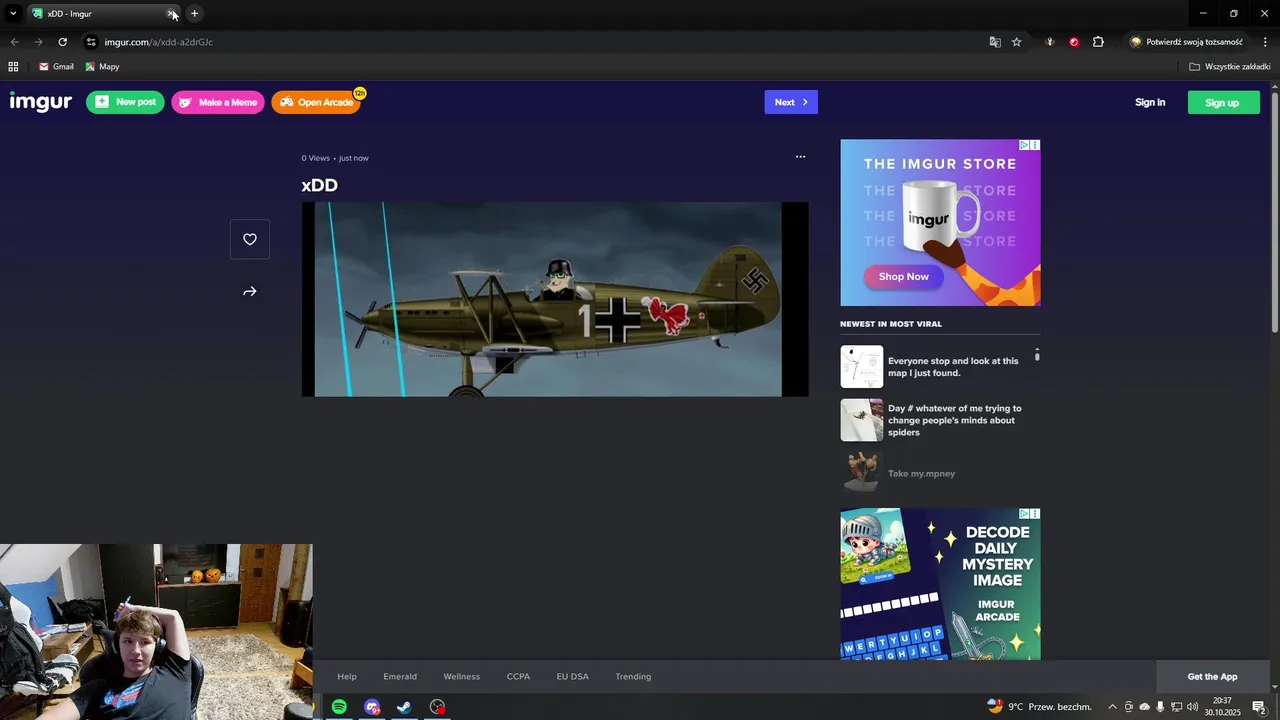Screen dimensions: 1280x720
Task: Open the Chrome three-dot menu
Action: click(x=1265, y=42)
